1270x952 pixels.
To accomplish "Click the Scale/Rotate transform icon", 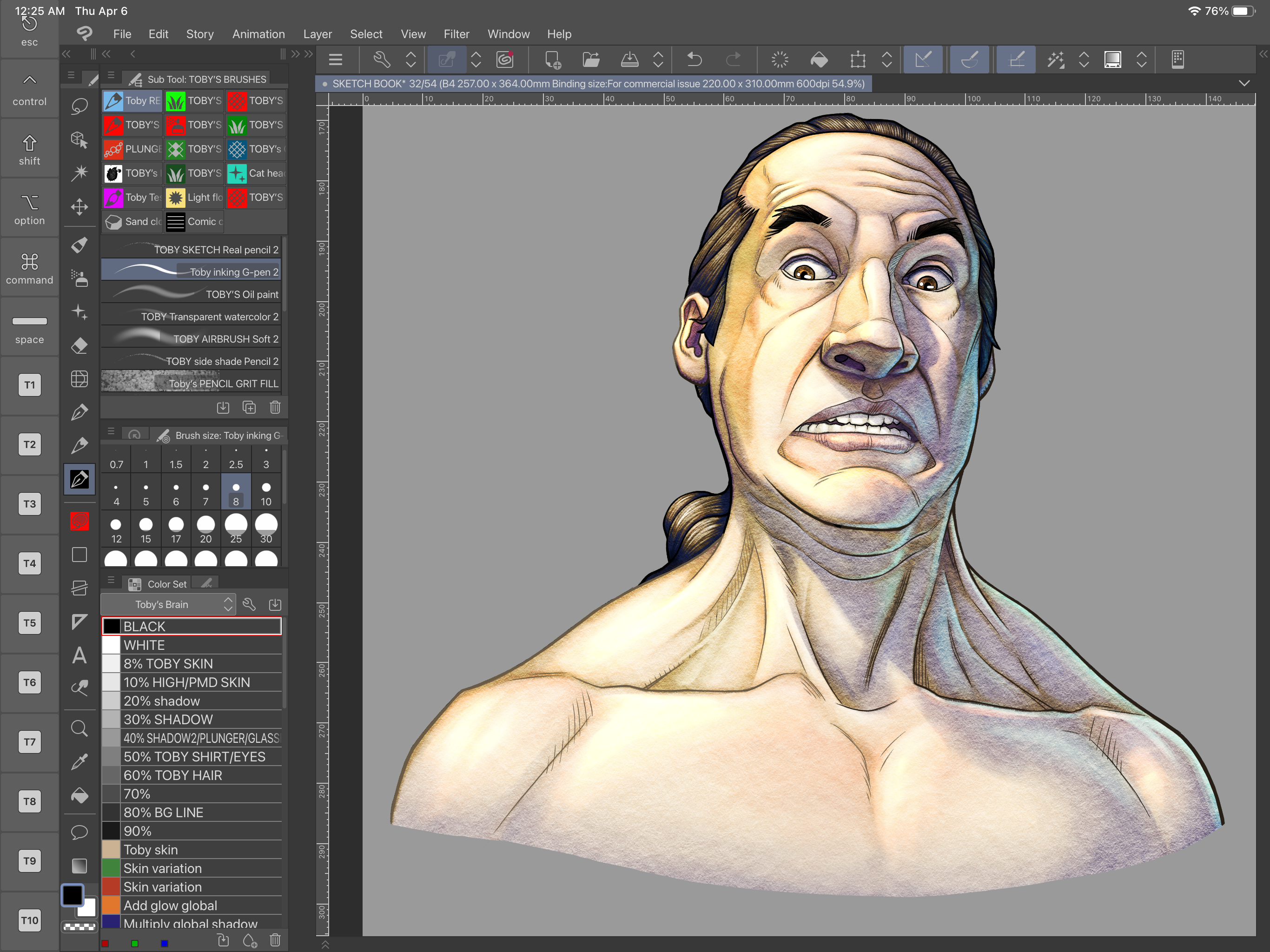I will [x=858, y=59].
